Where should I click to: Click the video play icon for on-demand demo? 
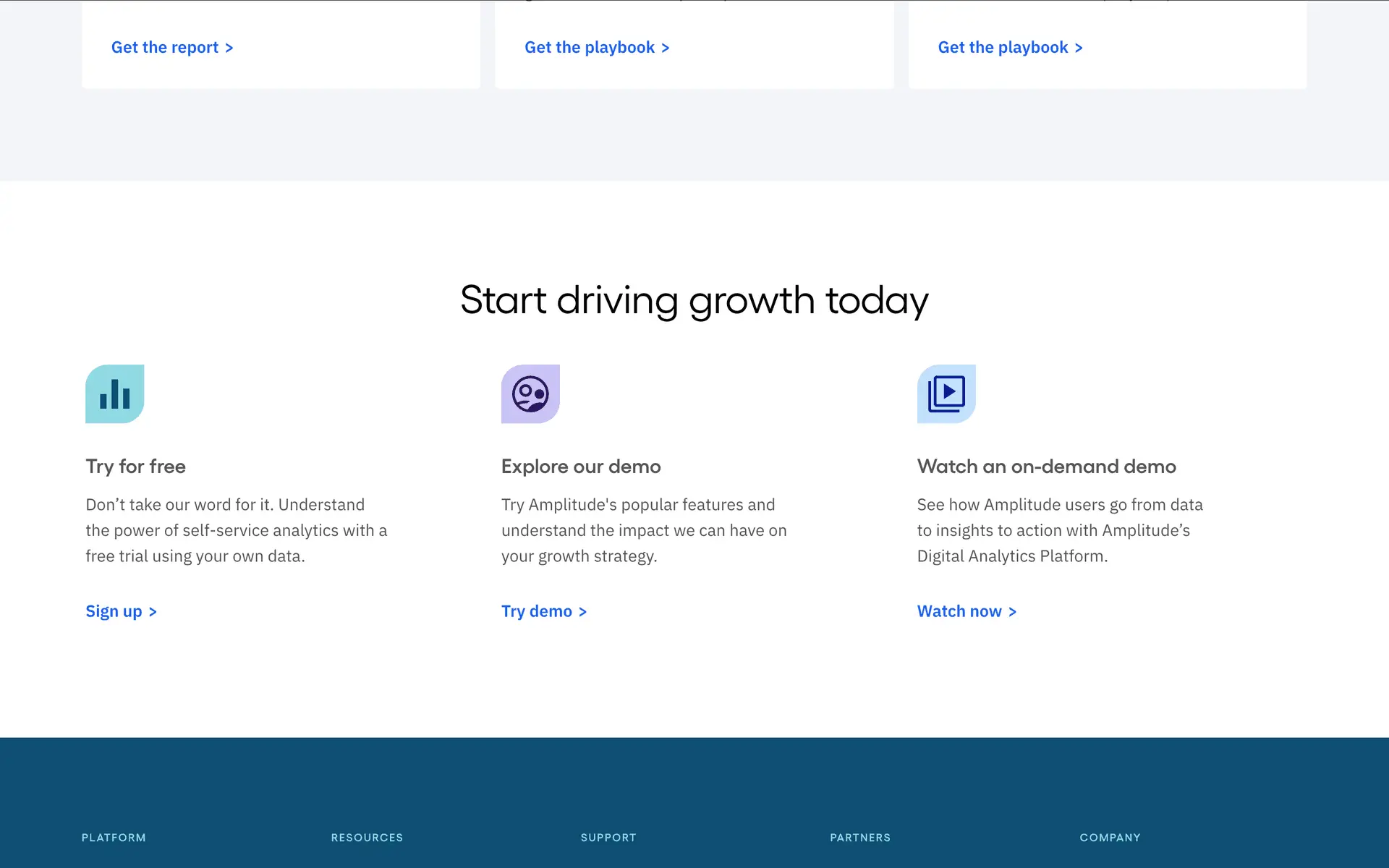point(946,393)
